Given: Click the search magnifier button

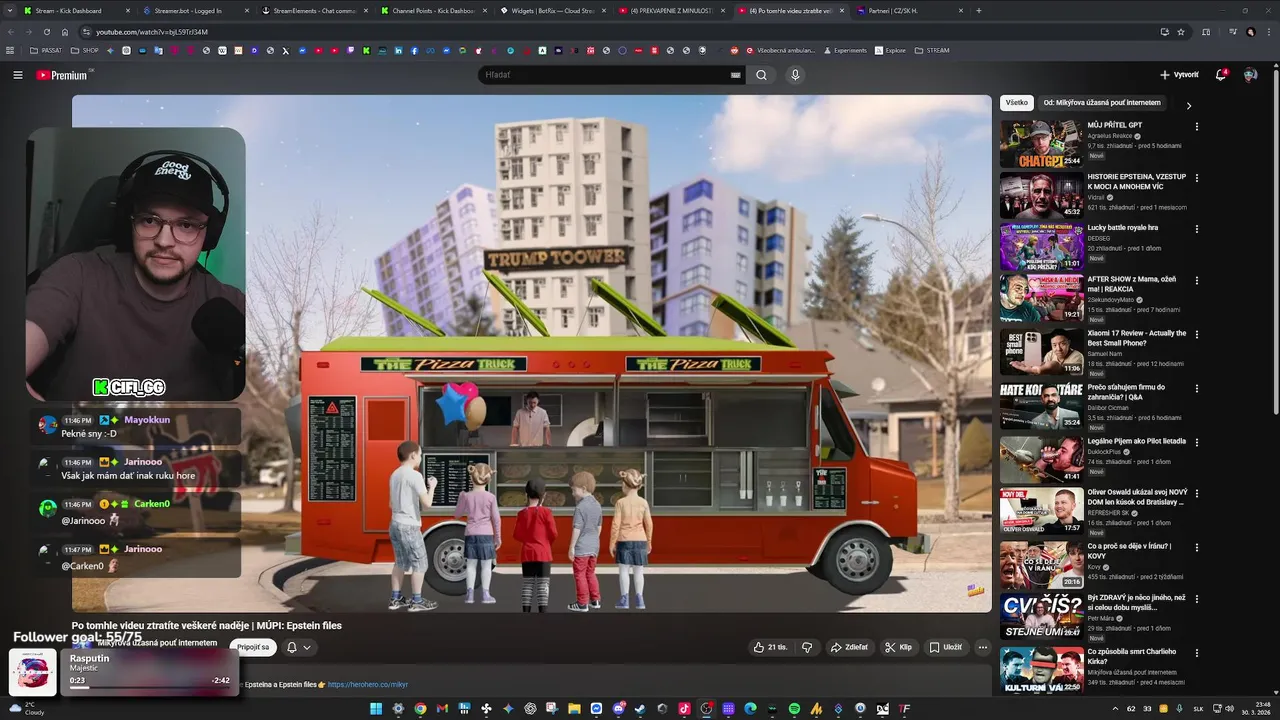Looking at the screenshot, I should 761,75.
